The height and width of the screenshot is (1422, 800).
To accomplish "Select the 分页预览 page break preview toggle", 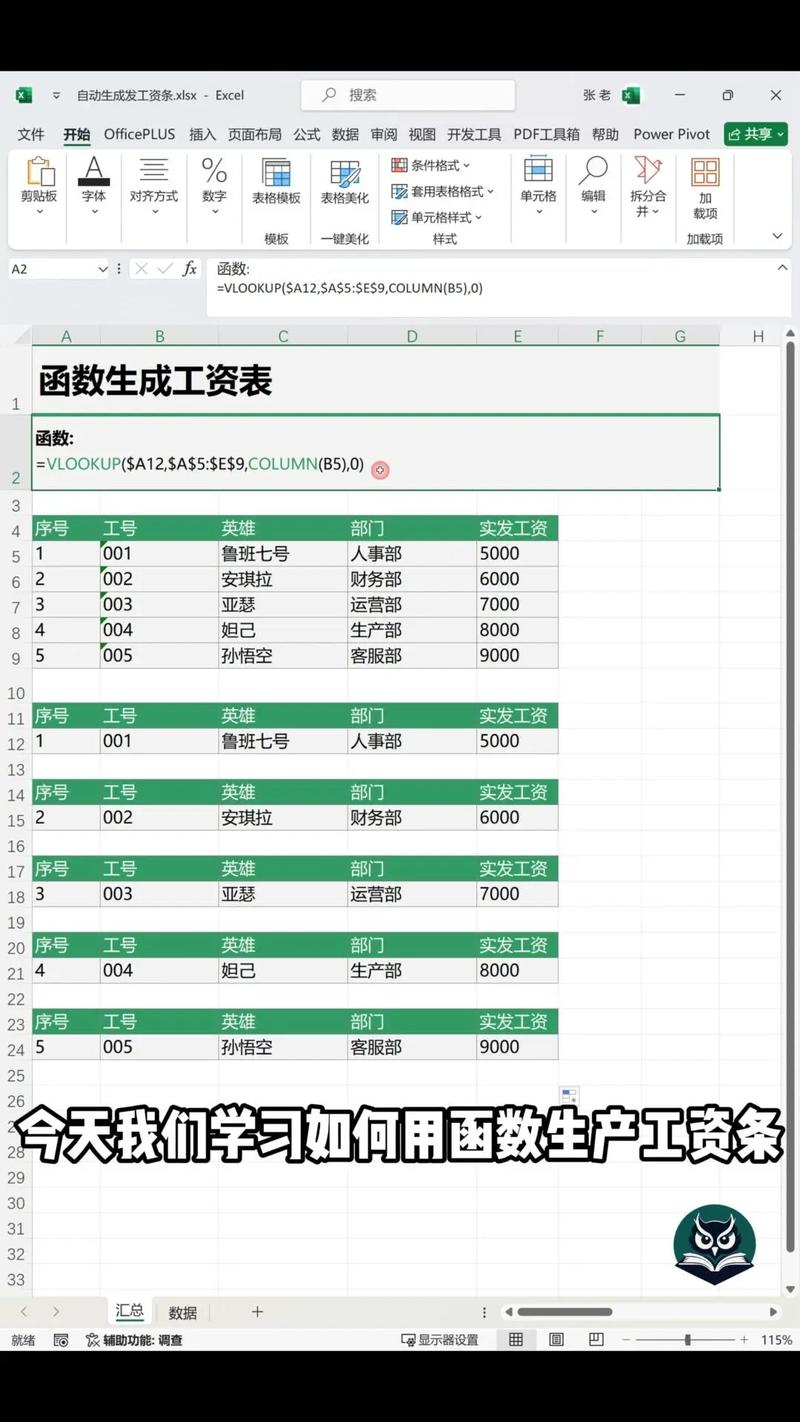I will click(x=596, y=1340).
